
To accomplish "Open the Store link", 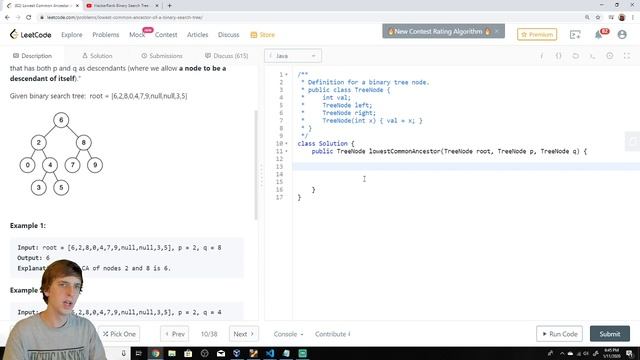I will 262,35.
